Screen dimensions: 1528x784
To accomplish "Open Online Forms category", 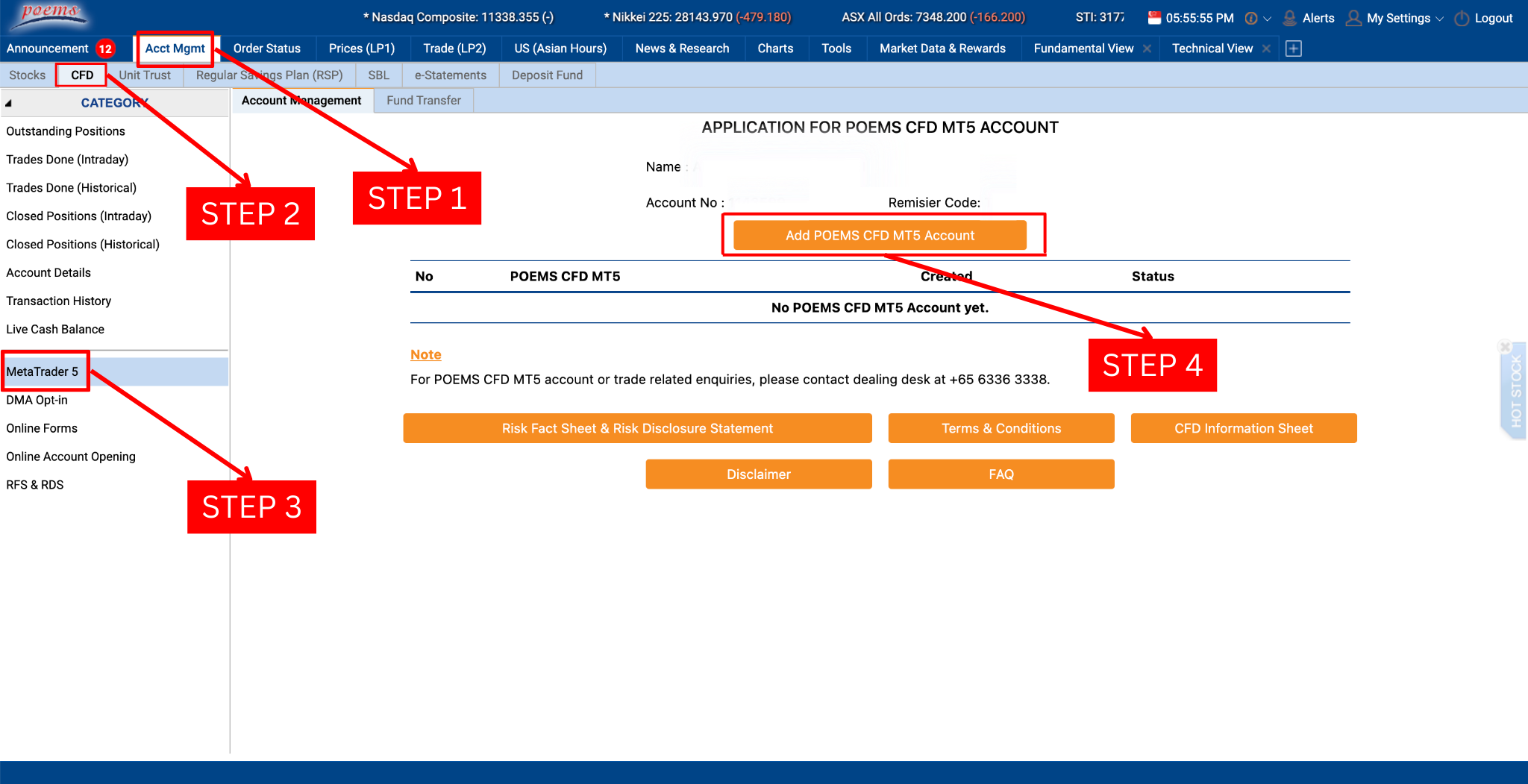I will tap(42, 428).
